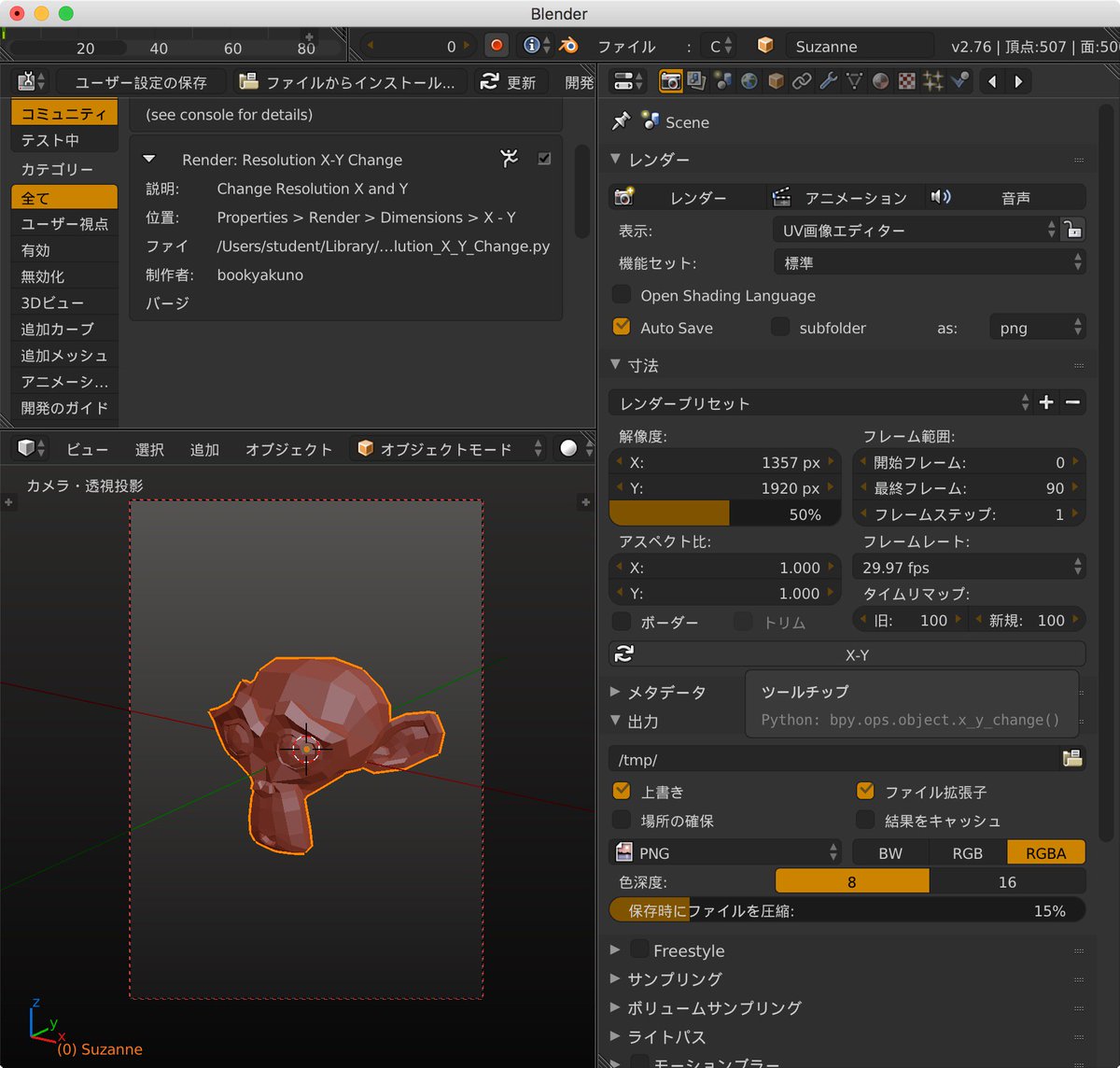Image resolution: width=1120 pixels, height=1068 pixels.
Task: Click the X-Y resolution swap button
Action: click(x=847, y=654)
